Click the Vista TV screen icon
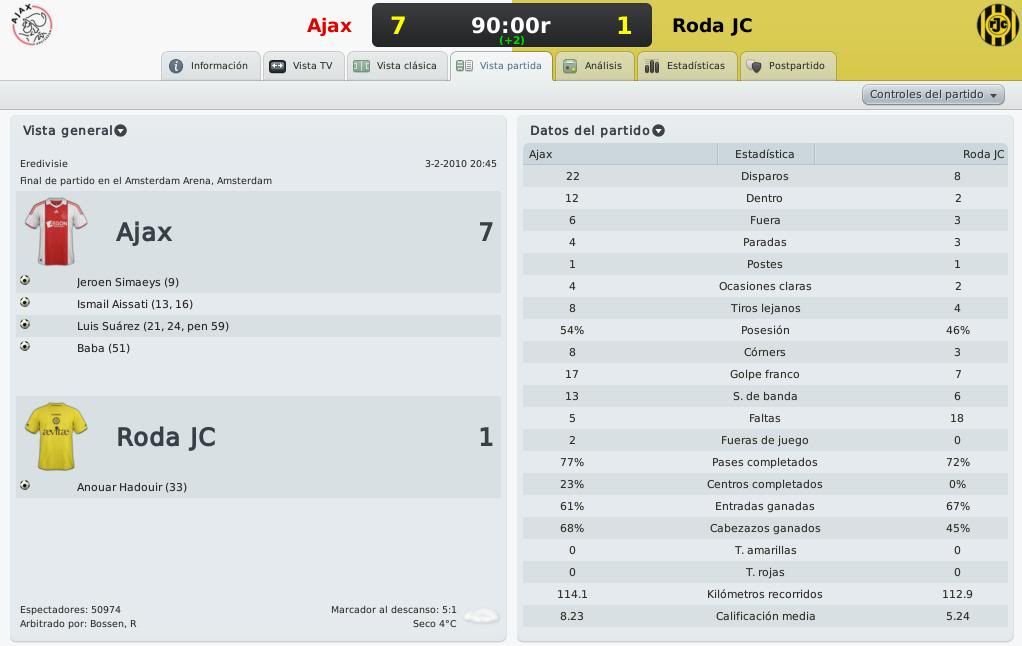 pyautogui.click(x=278, y=66)
